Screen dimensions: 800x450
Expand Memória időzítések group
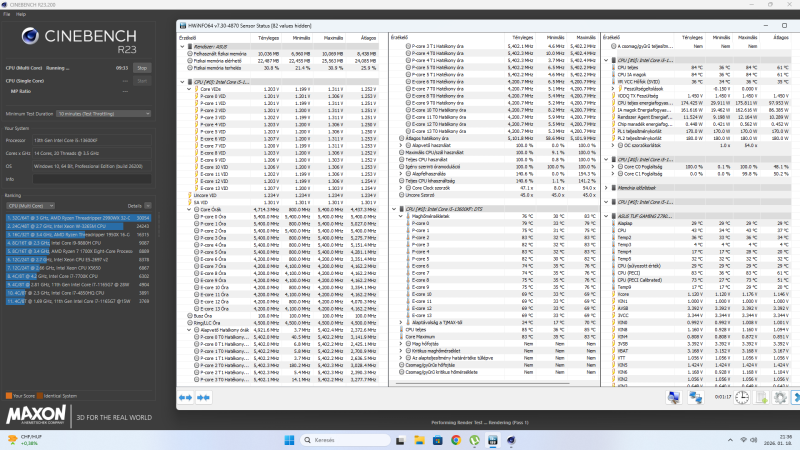607,188
